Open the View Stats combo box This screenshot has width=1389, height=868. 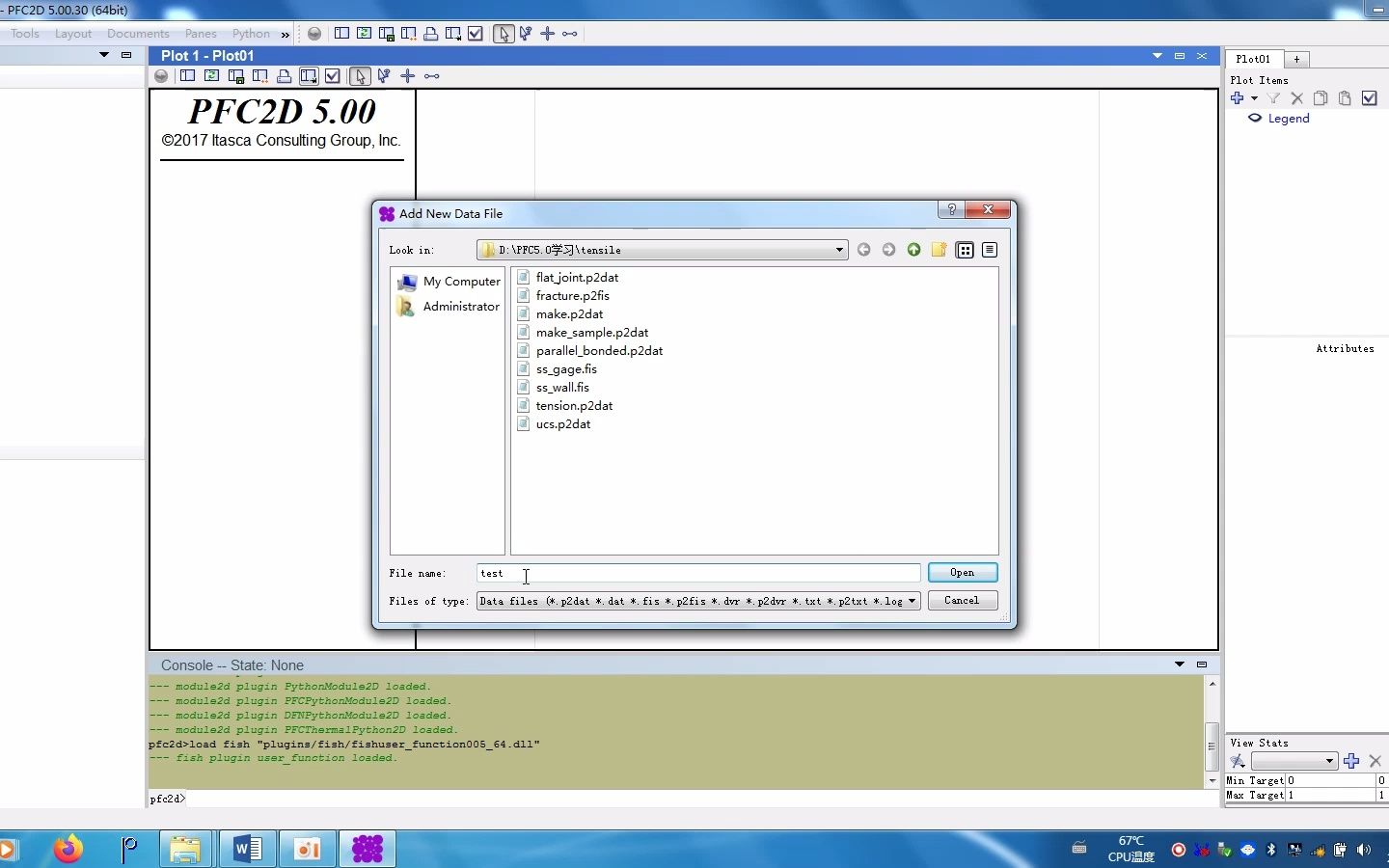click(x=1294, y=761)
